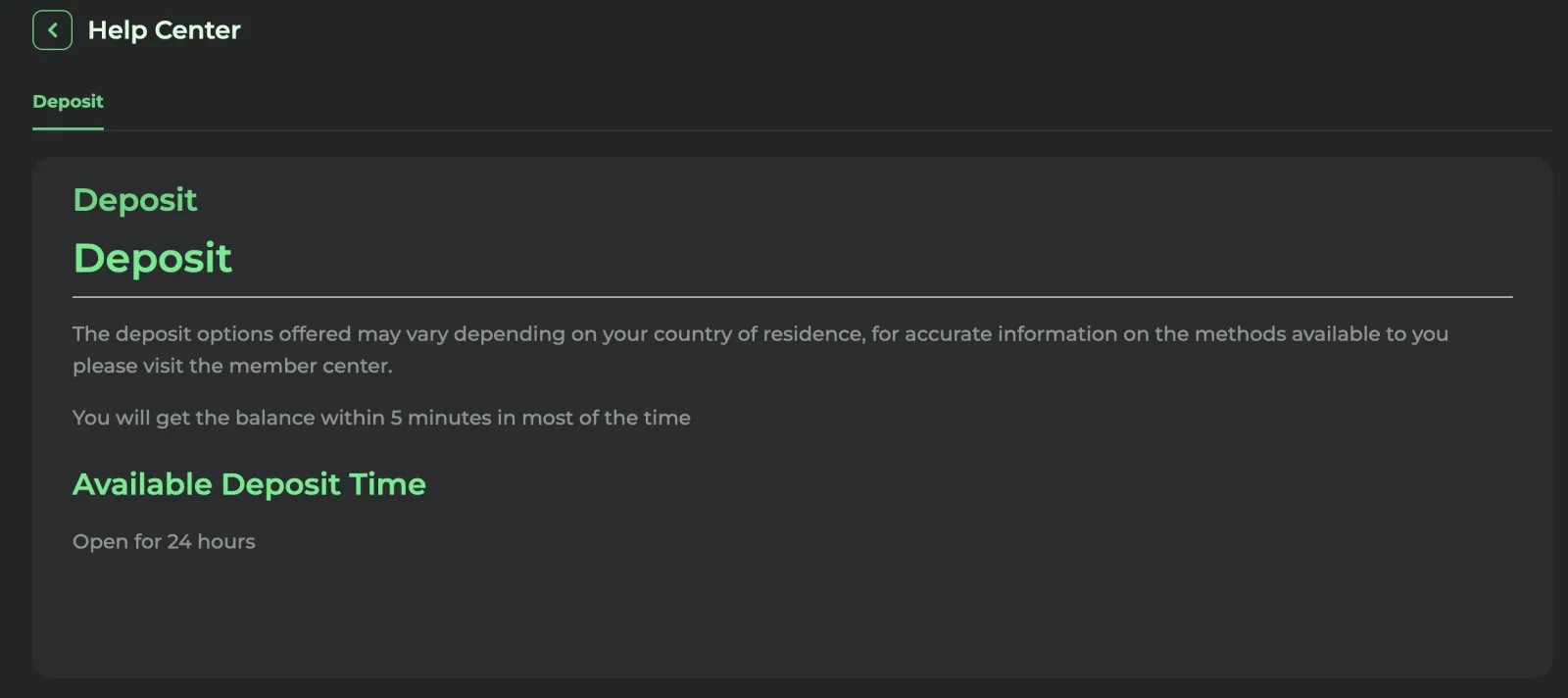Click 'please visit the member center' text
This screenshot has height=698, width=1568.
pyautogui.click(x=232, y=366)
